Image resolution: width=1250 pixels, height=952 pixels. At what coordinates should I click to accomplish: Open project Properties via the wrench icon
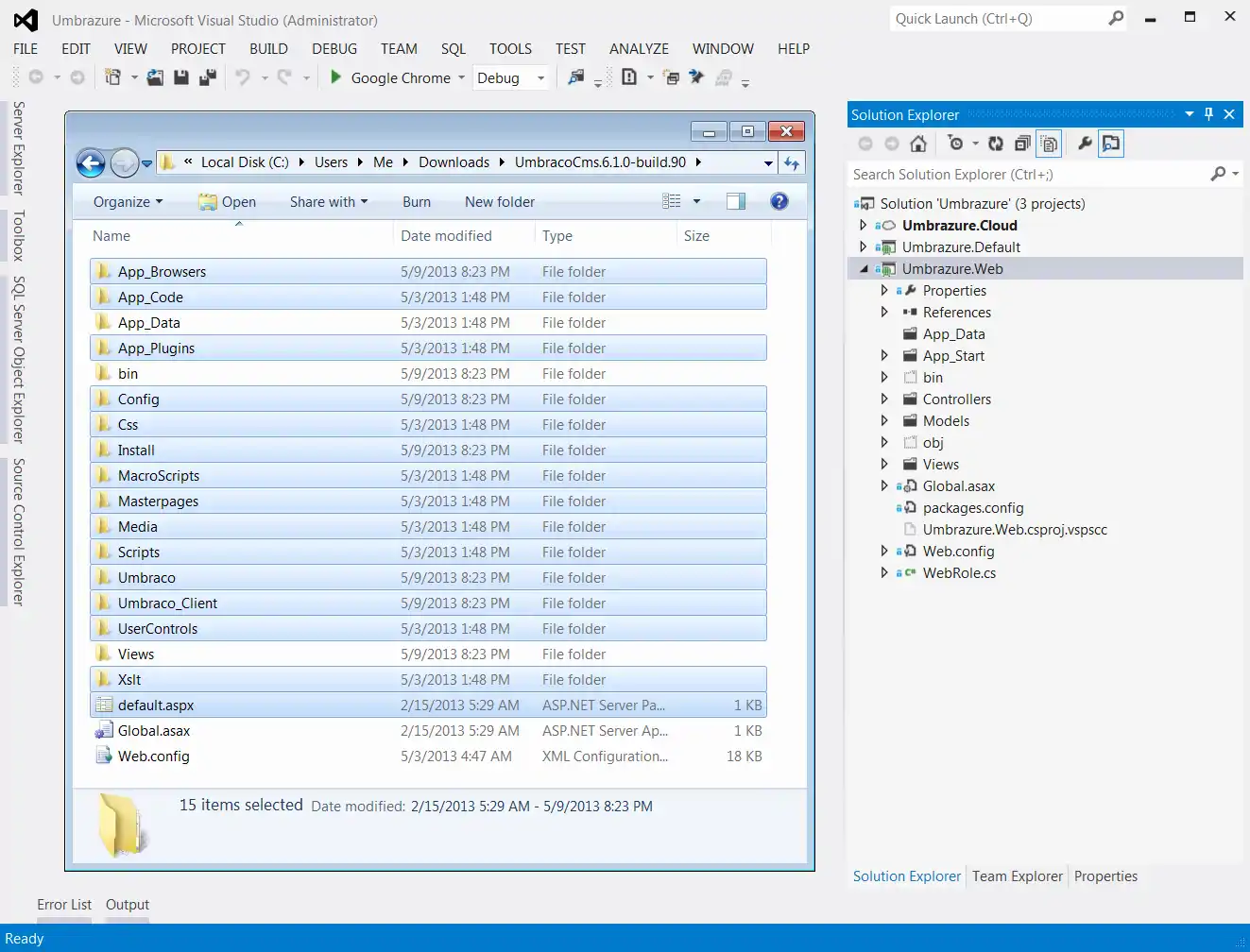click(x=1085, y=144)
